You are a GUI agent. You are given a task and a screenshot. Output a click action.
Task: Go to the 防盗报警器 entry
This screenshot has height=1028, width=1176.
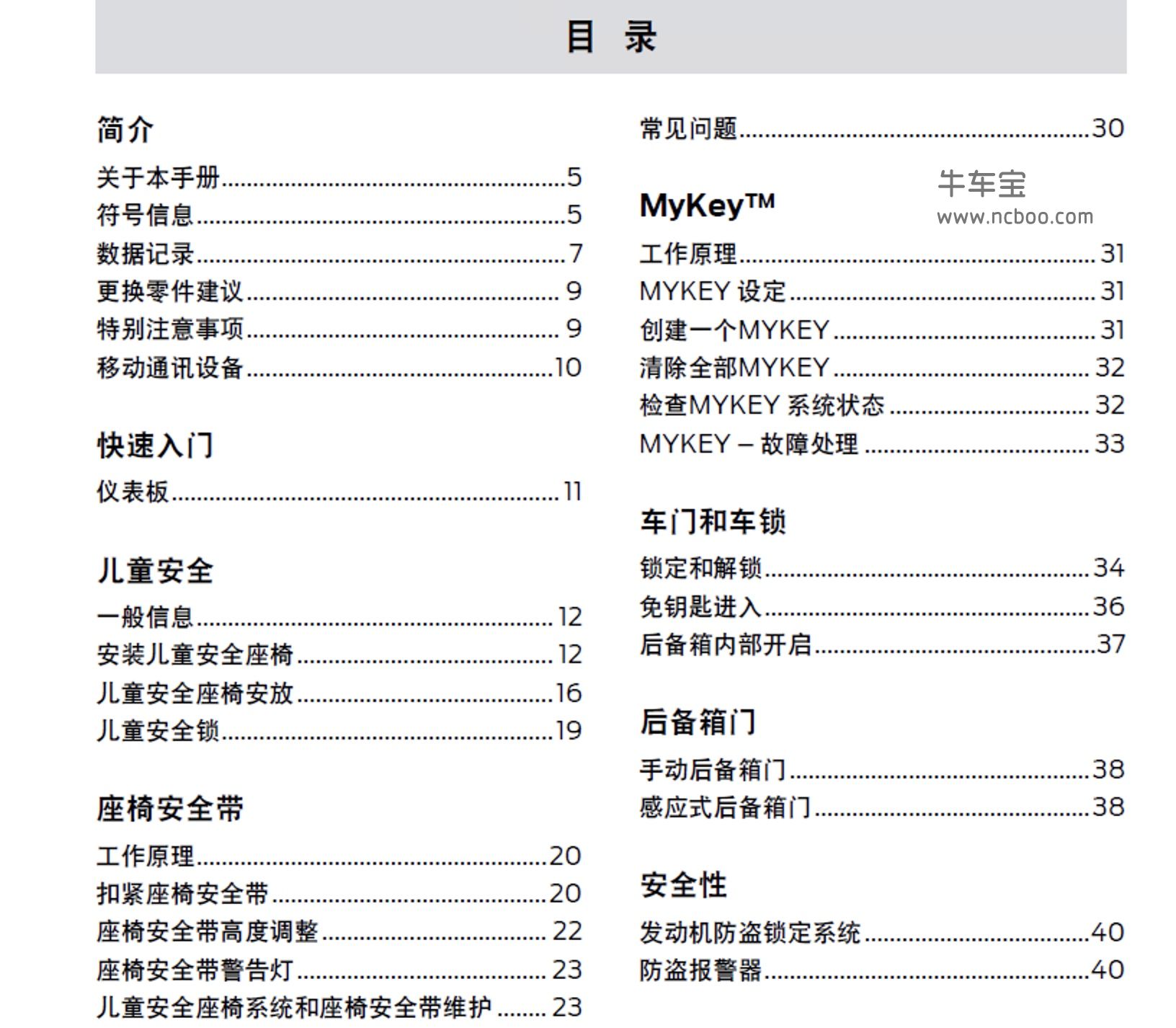882,970
